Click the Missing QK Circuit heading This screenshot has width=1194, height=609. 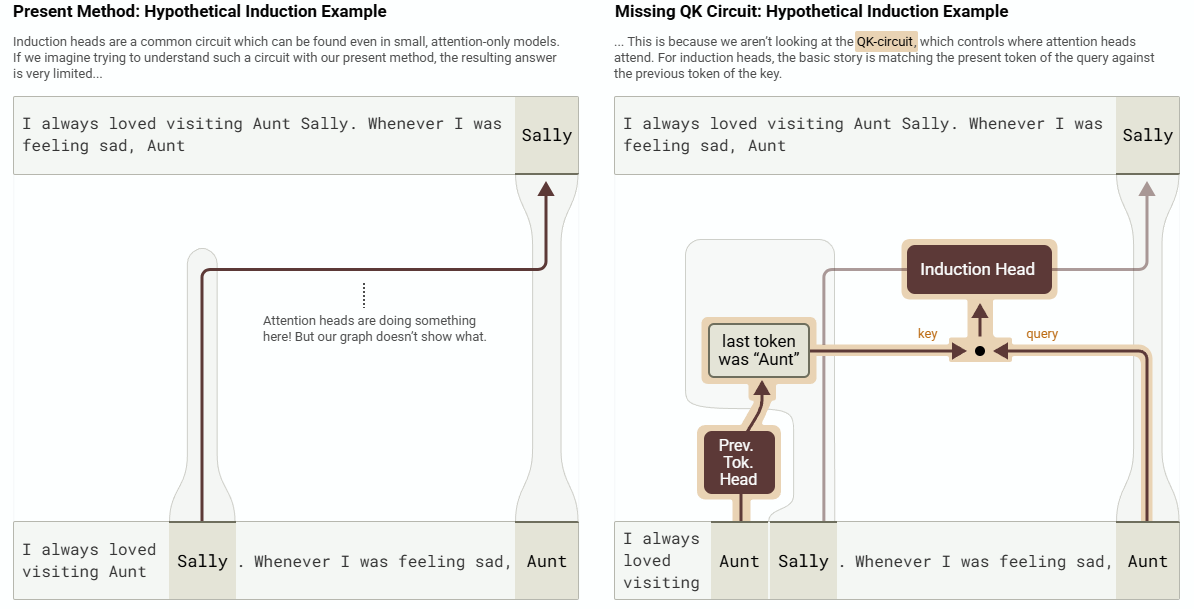pos(811,11)
